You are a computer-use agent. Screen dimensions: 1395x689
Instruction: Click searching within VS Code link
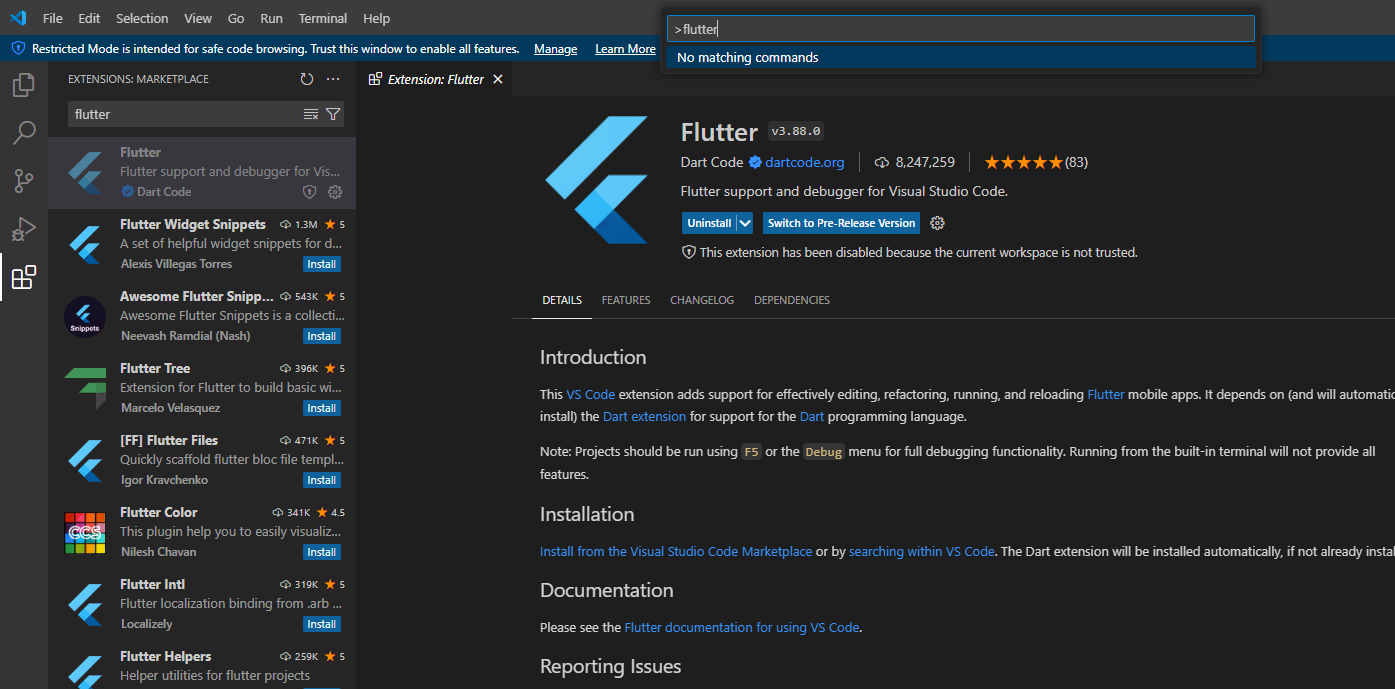coord(922,551)
